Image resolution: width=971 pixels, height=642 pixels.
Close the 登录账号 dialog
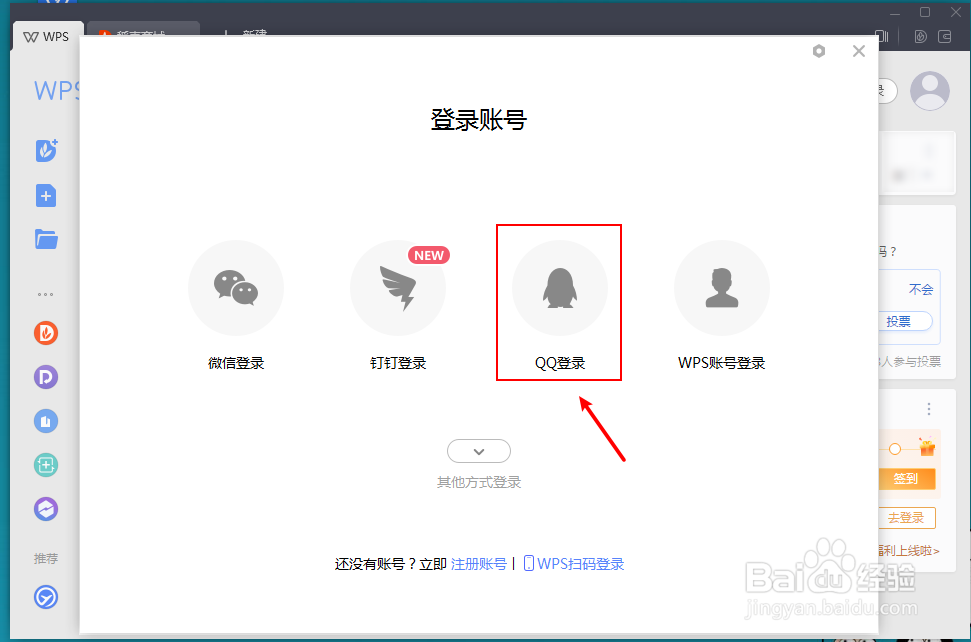859,51
